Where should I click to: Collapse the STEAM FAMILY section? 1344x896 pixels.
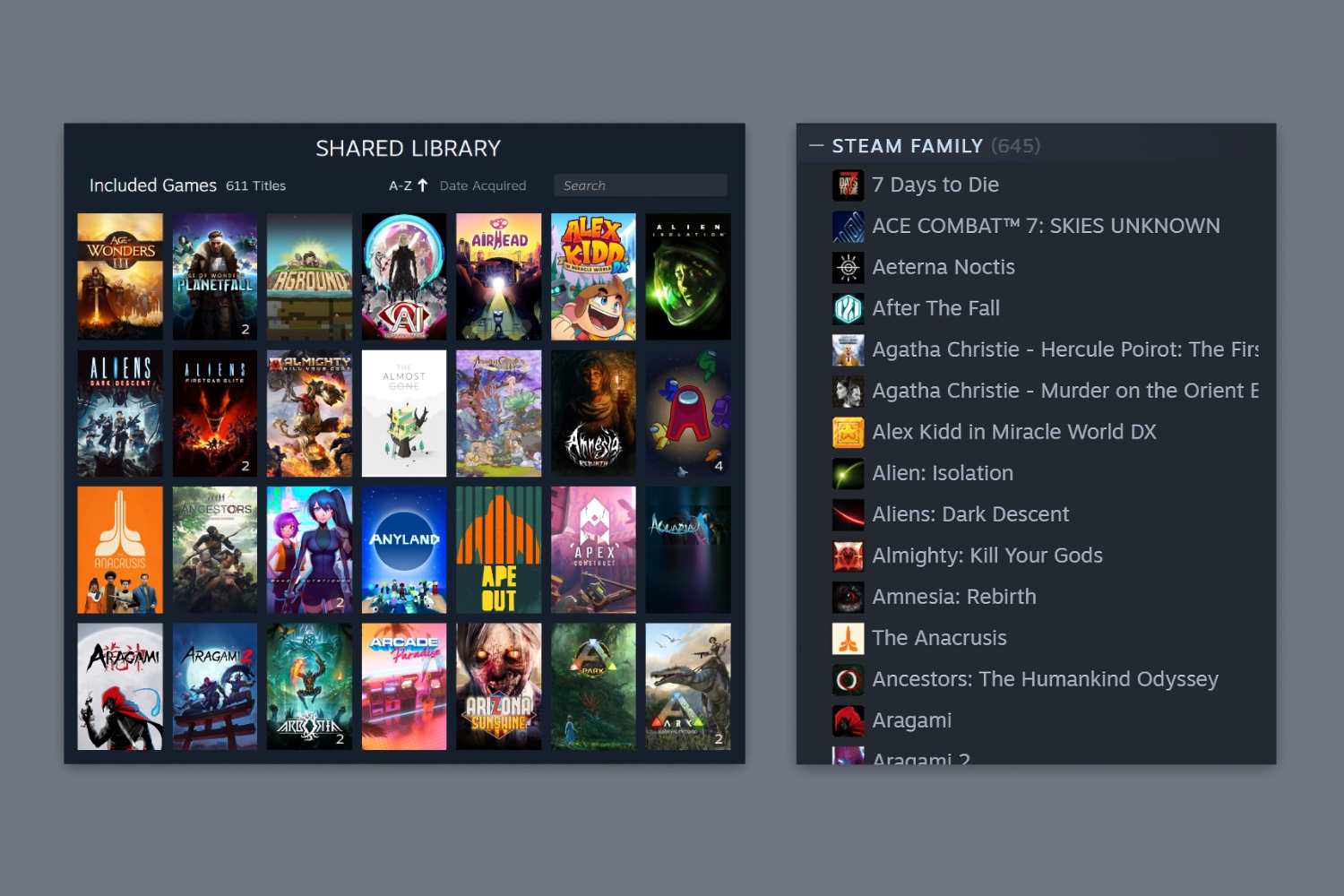(816, 145)
